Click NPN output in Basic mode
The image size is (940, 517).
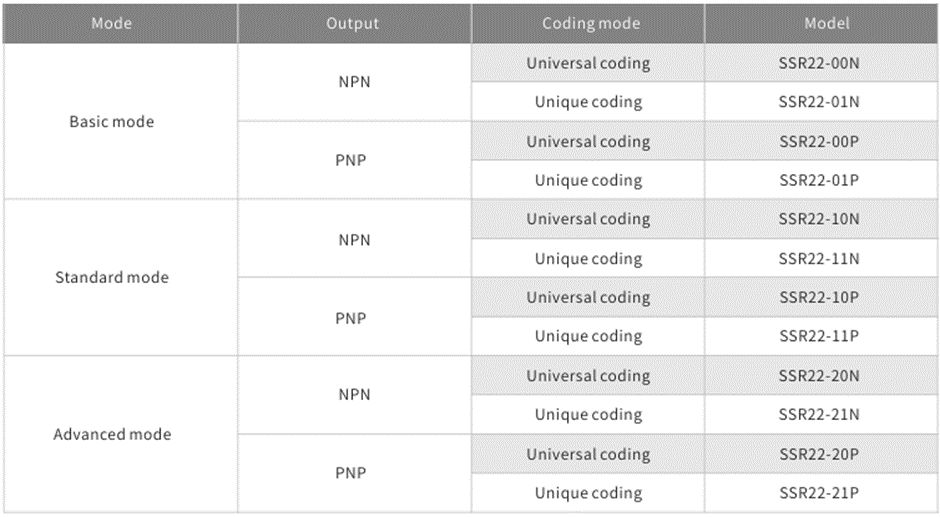(353, 83)
